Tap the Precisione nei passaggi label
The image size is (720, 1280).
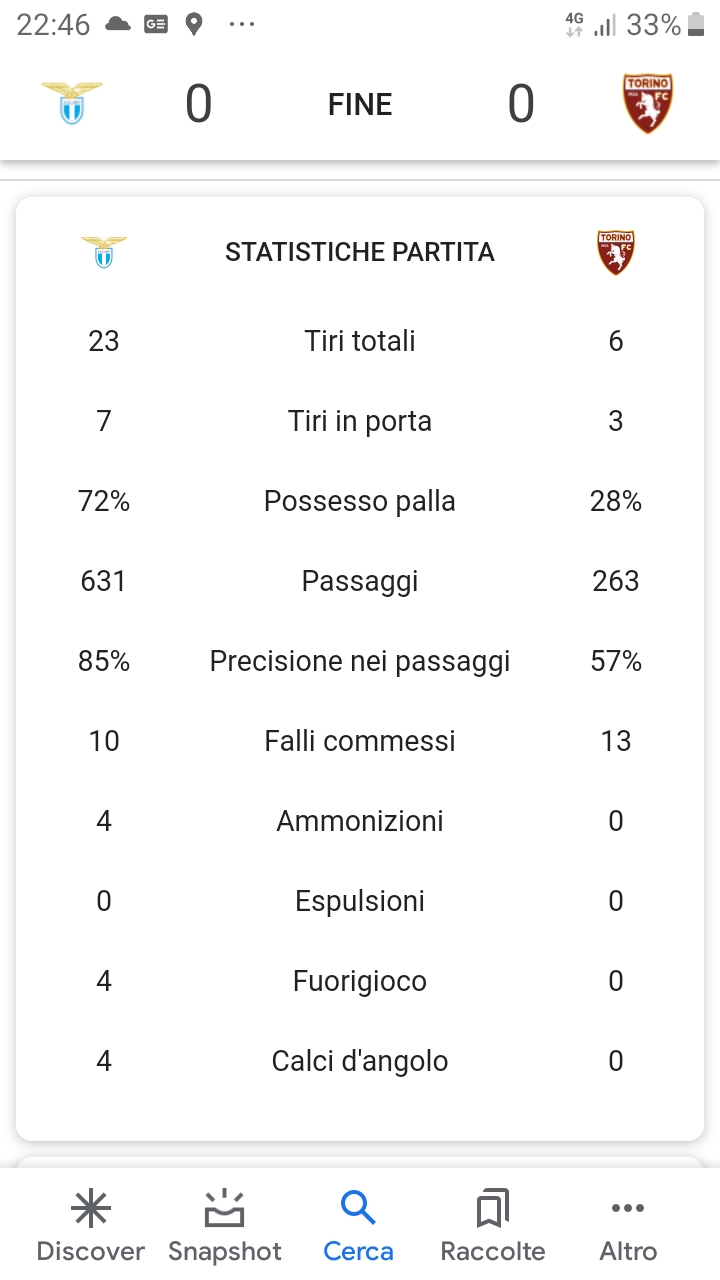[360, 661]
